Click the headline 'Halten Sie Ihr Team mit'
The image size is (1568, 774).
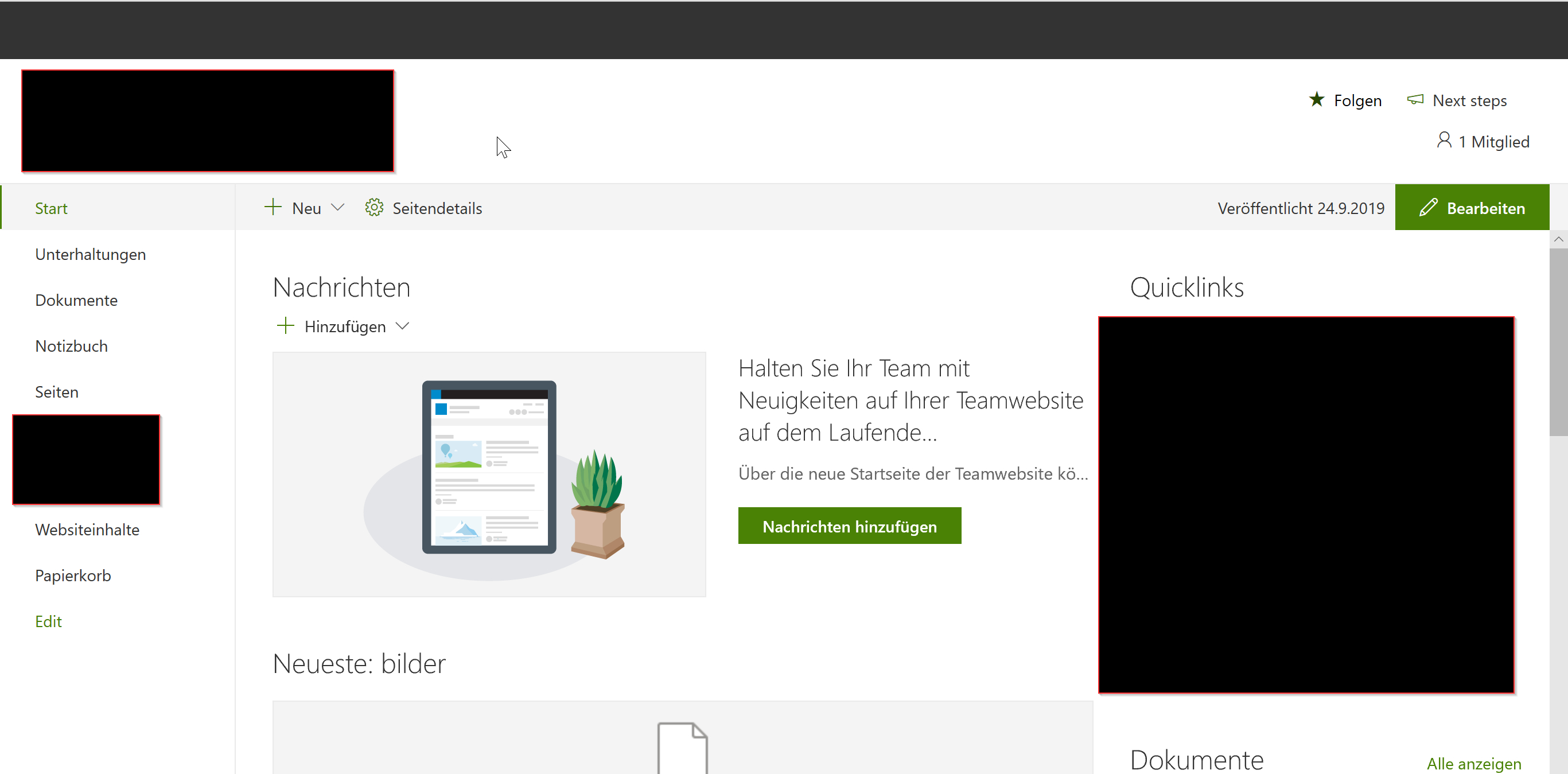(x=853, y=368)
